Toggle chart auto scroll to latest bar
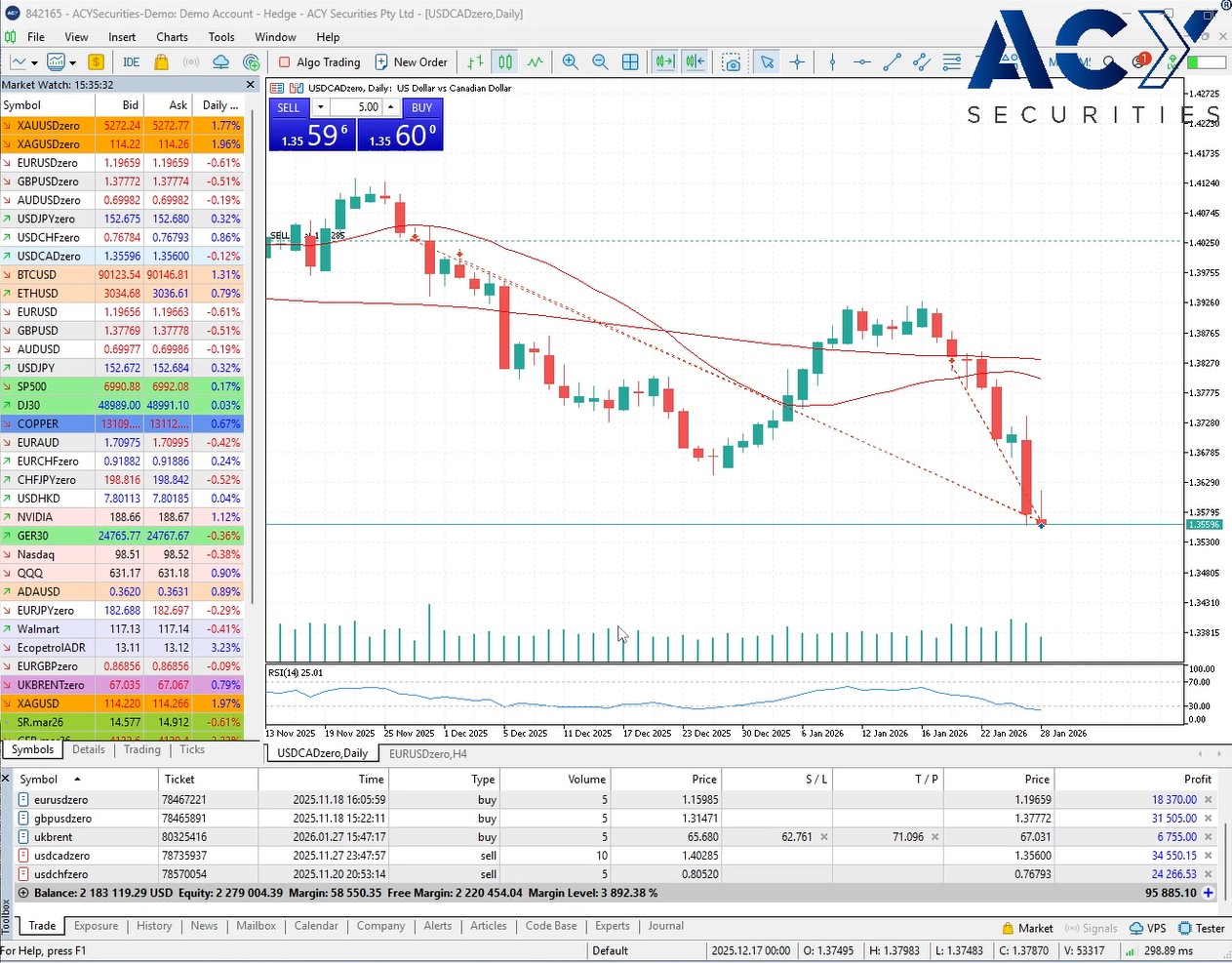Screen dimensions: 1232x963 click(x=664, y=62)
